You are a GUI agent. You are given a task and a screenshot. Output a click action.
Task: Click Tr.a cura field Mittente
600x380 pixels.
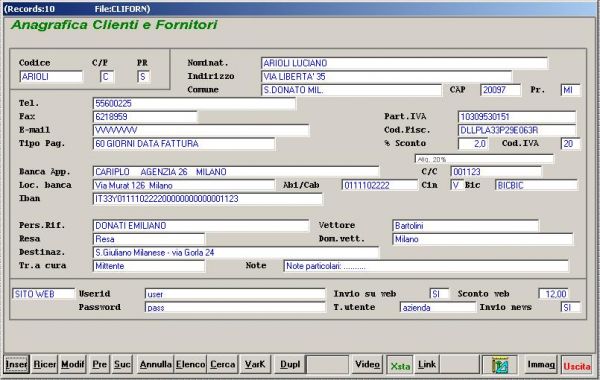tap(149, 266)
